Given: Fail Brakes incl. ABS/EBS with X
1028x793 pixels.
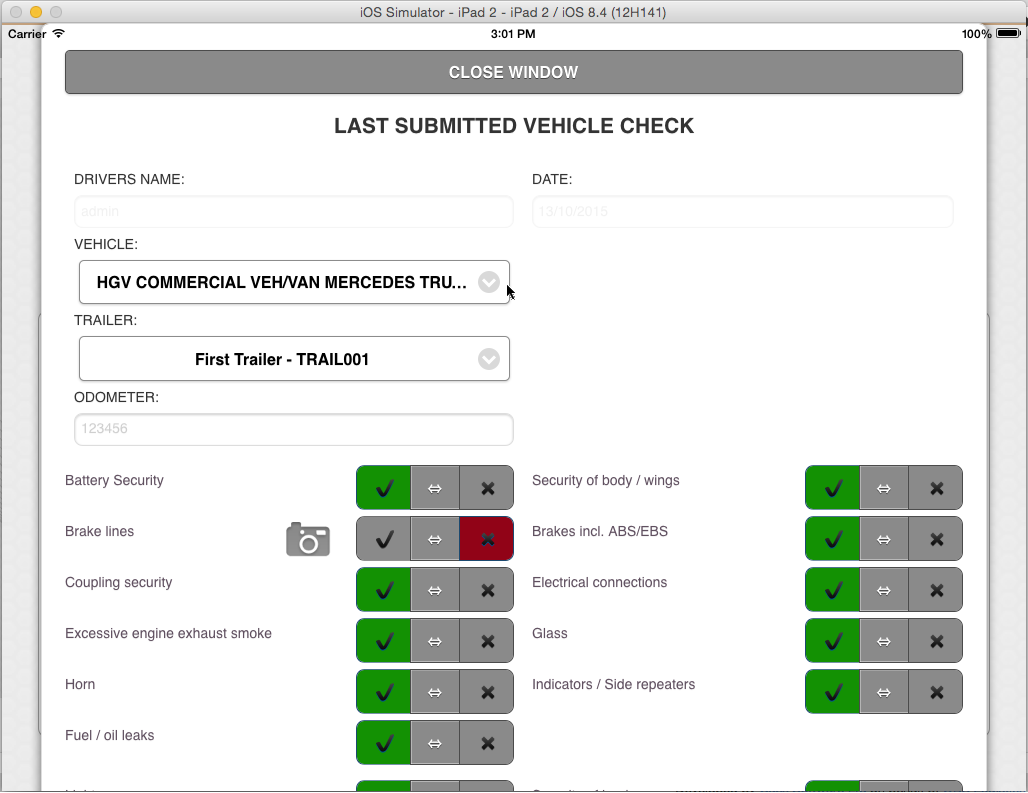Looking at the screenshot, I should point(936,539).
